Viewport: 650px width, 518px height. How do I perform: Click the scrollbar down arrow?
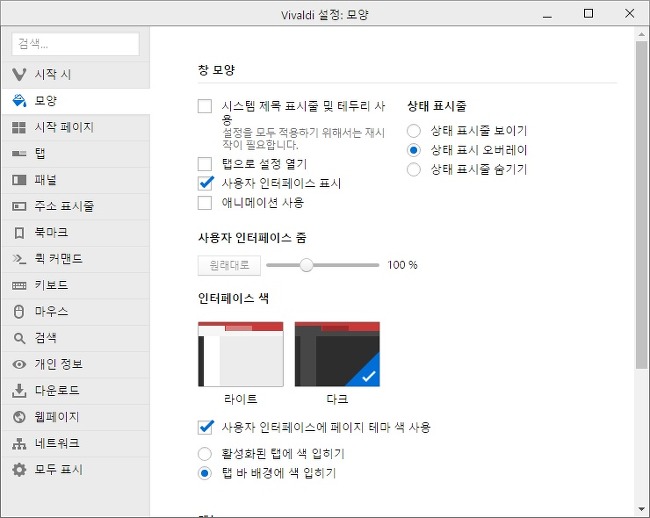[x=641, y=510]
